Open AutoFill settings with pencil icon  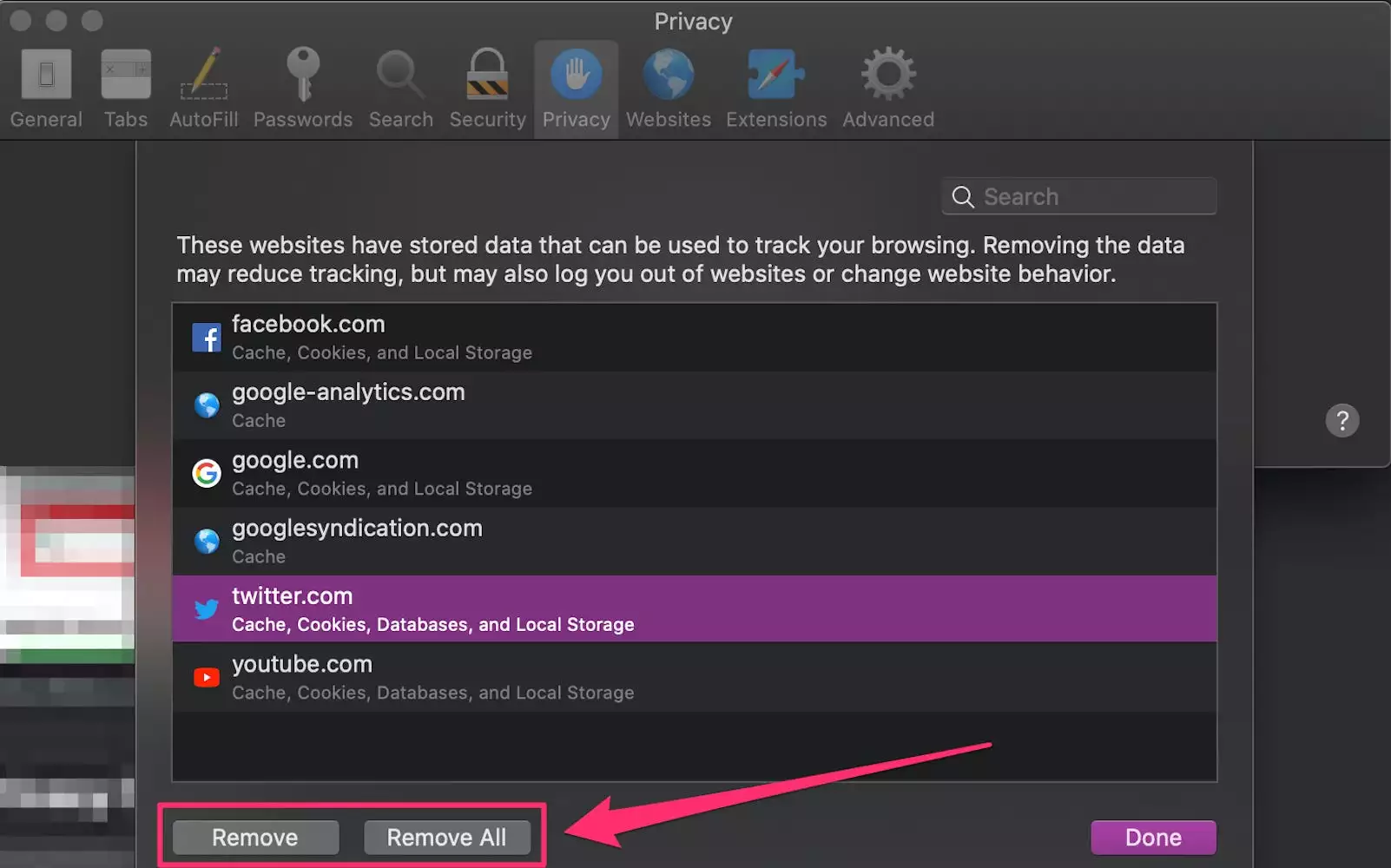204,89
